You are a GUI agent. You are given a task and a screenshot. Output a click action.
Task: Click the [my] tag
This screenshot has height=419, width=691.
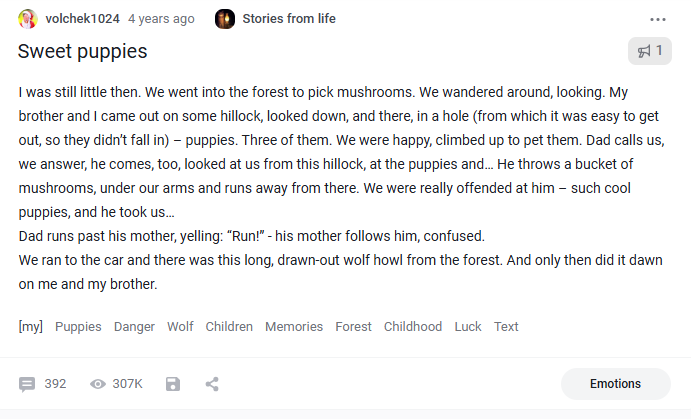pos(30,326)
